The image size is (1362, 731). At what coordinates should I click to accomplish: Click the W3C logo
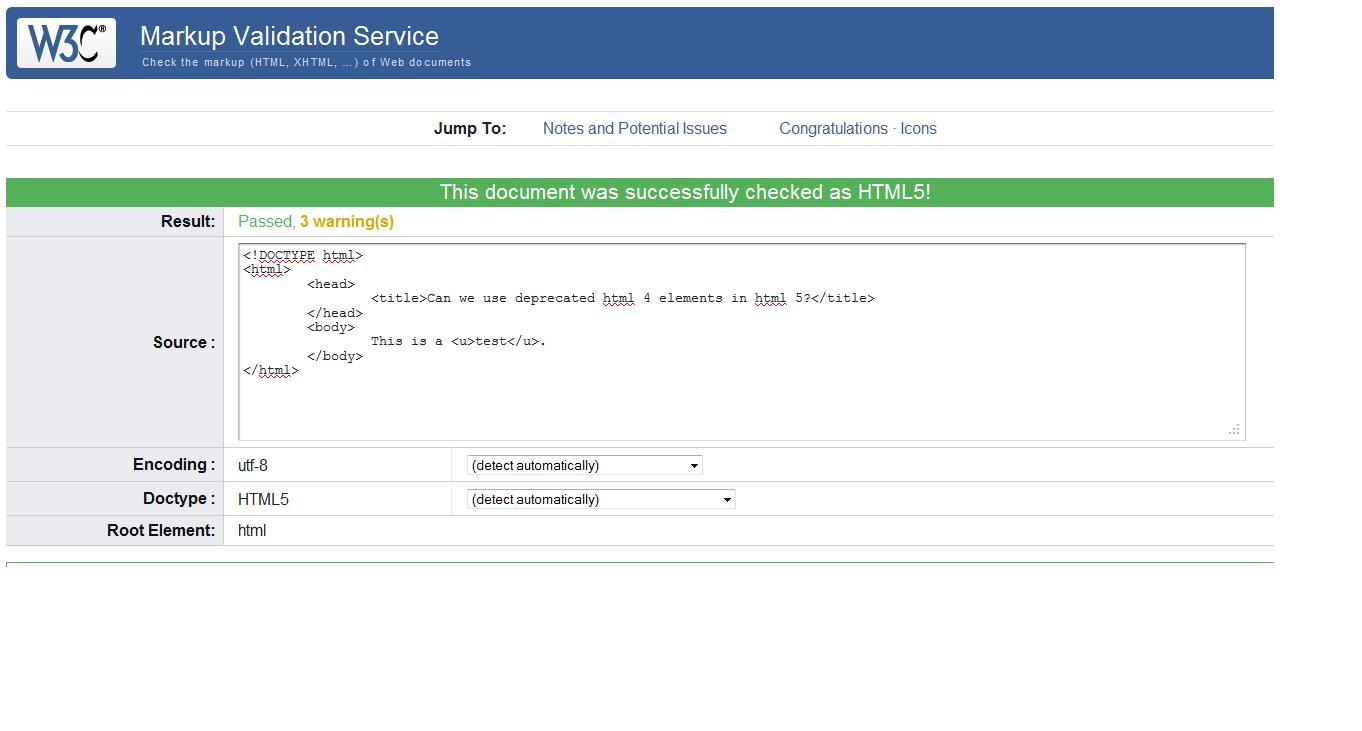[x=66, y=43]
